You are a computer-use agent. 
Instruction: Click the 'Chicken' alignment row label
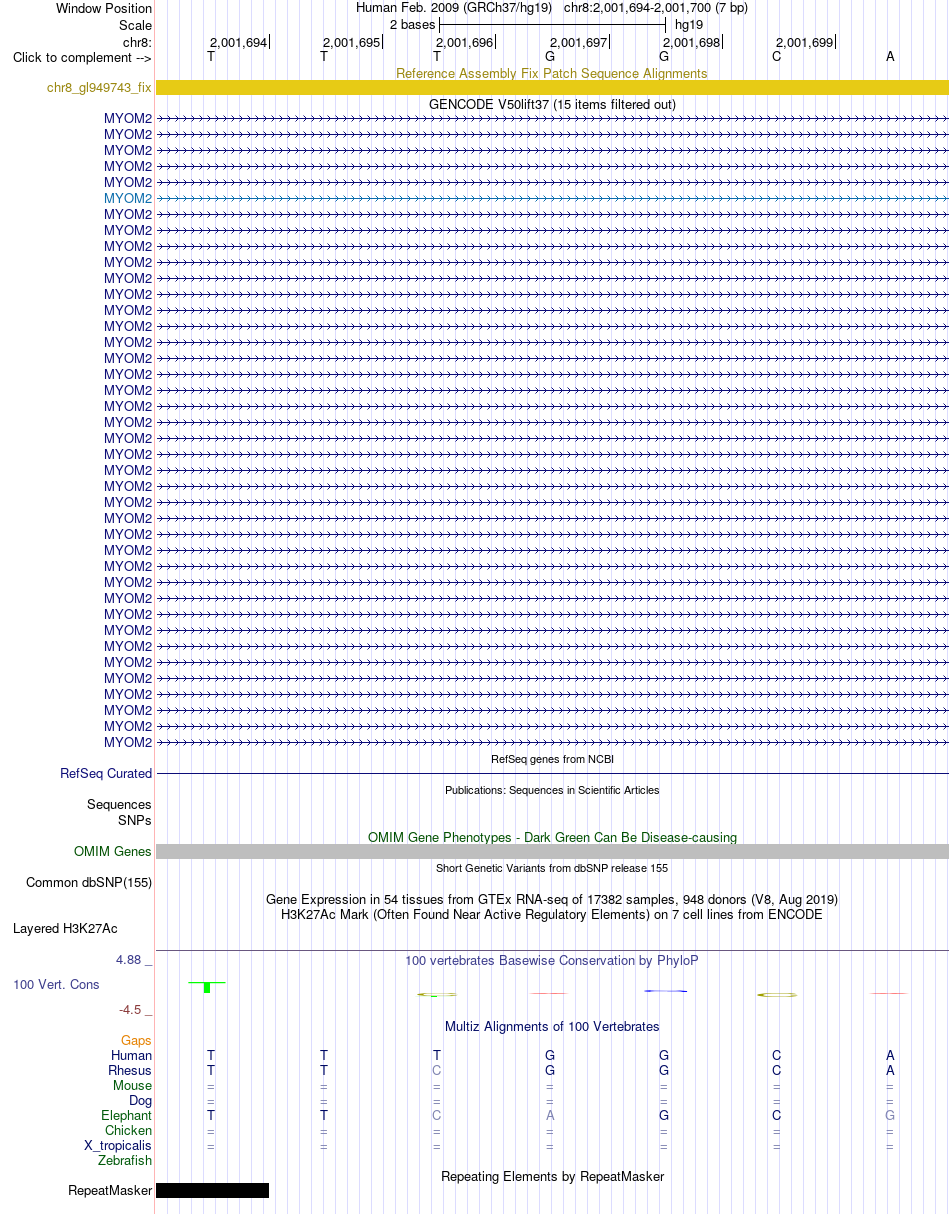[x=129, y=1130]
